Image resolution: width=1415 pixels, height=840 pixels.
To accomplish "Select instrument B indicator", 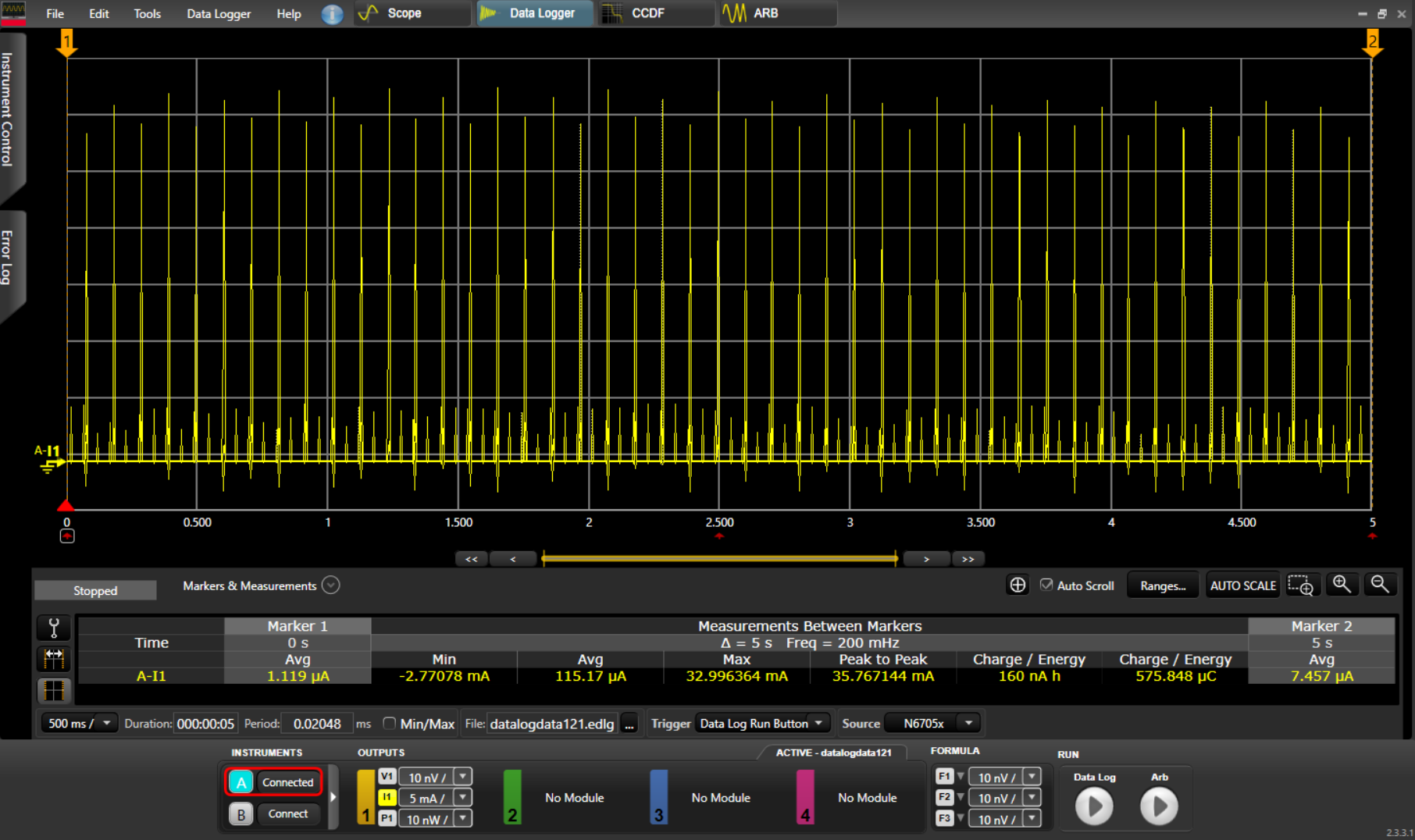I will pos(241,814).
